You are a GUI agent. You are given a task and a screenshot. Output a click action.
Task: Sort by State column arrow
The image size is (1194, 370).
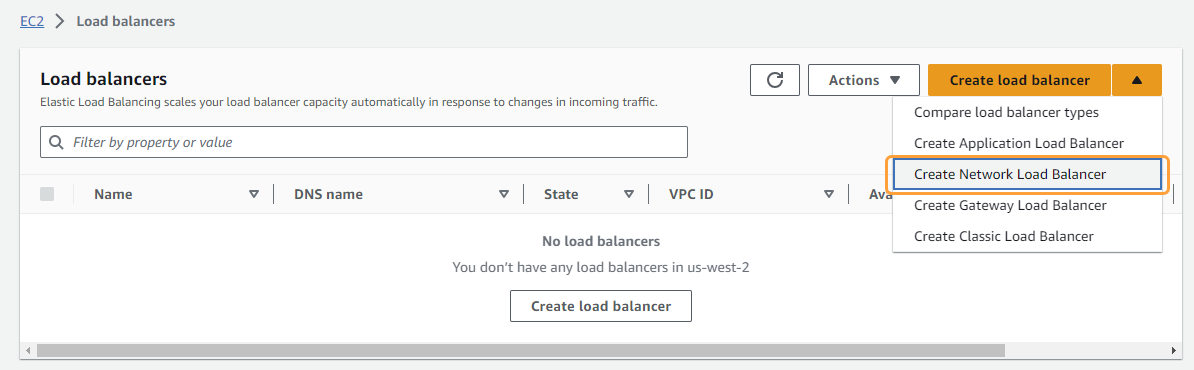click(x=629, y=194)
